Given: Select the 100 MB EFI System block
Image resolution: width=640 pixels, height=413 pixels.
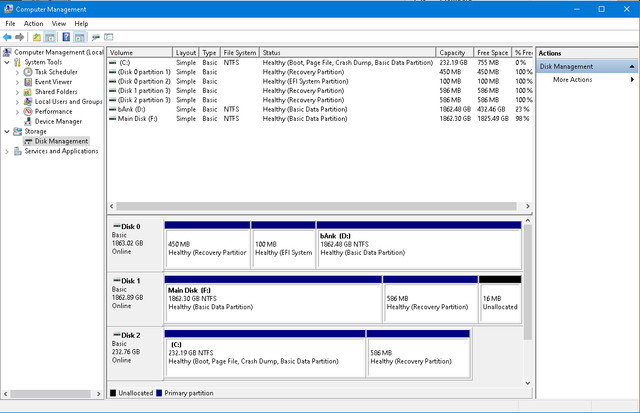Looking at the screenshot, I should (x=283, y=245).
